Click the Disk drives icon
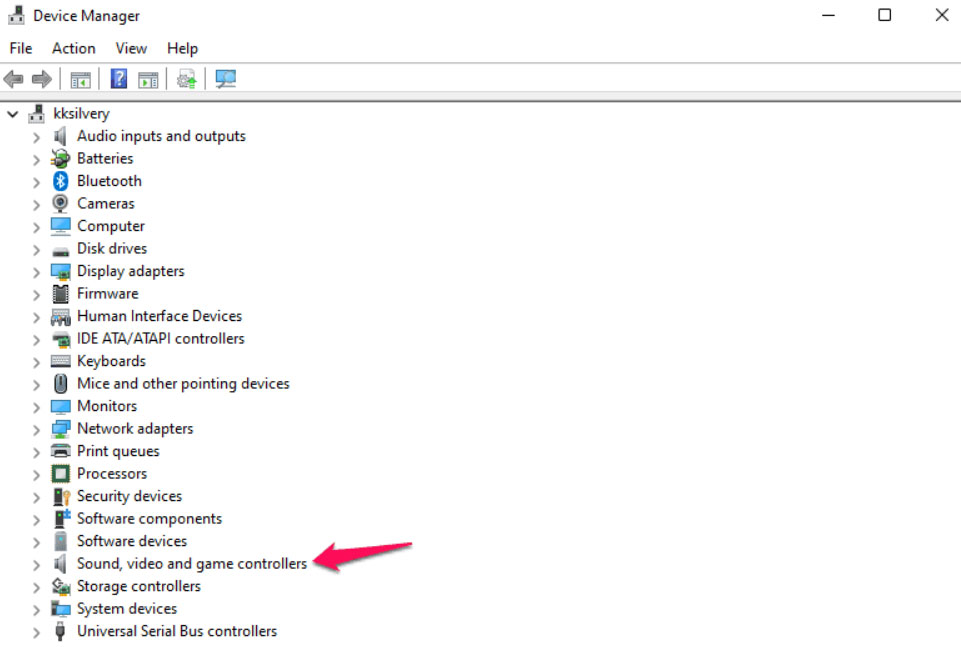This screenshot has width=961, height=647. click(x=60, y=250)
